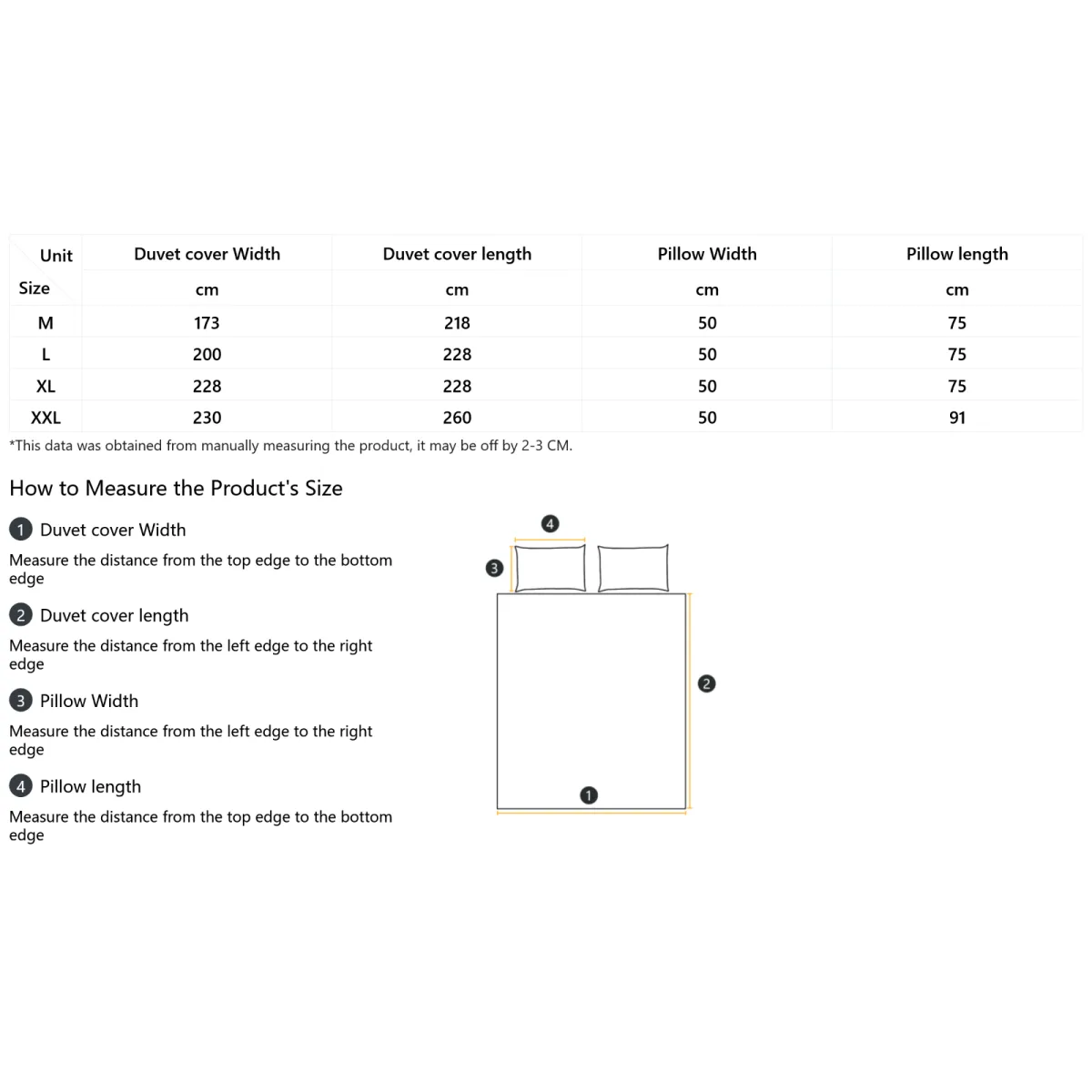Select marker 3 left of the pillow diagram
Viewport: 1092px width, 1092px height.
point(494,568)
